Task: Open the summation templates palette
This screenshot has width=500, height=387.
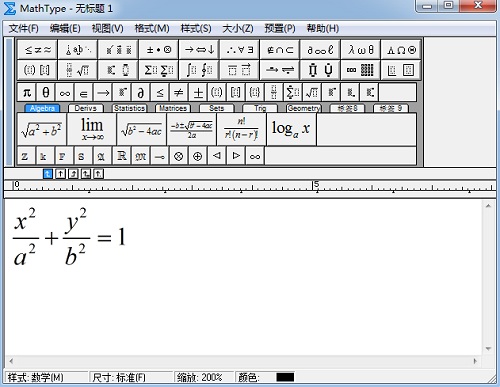Action: pyautogui.click(x=159, y=70)
